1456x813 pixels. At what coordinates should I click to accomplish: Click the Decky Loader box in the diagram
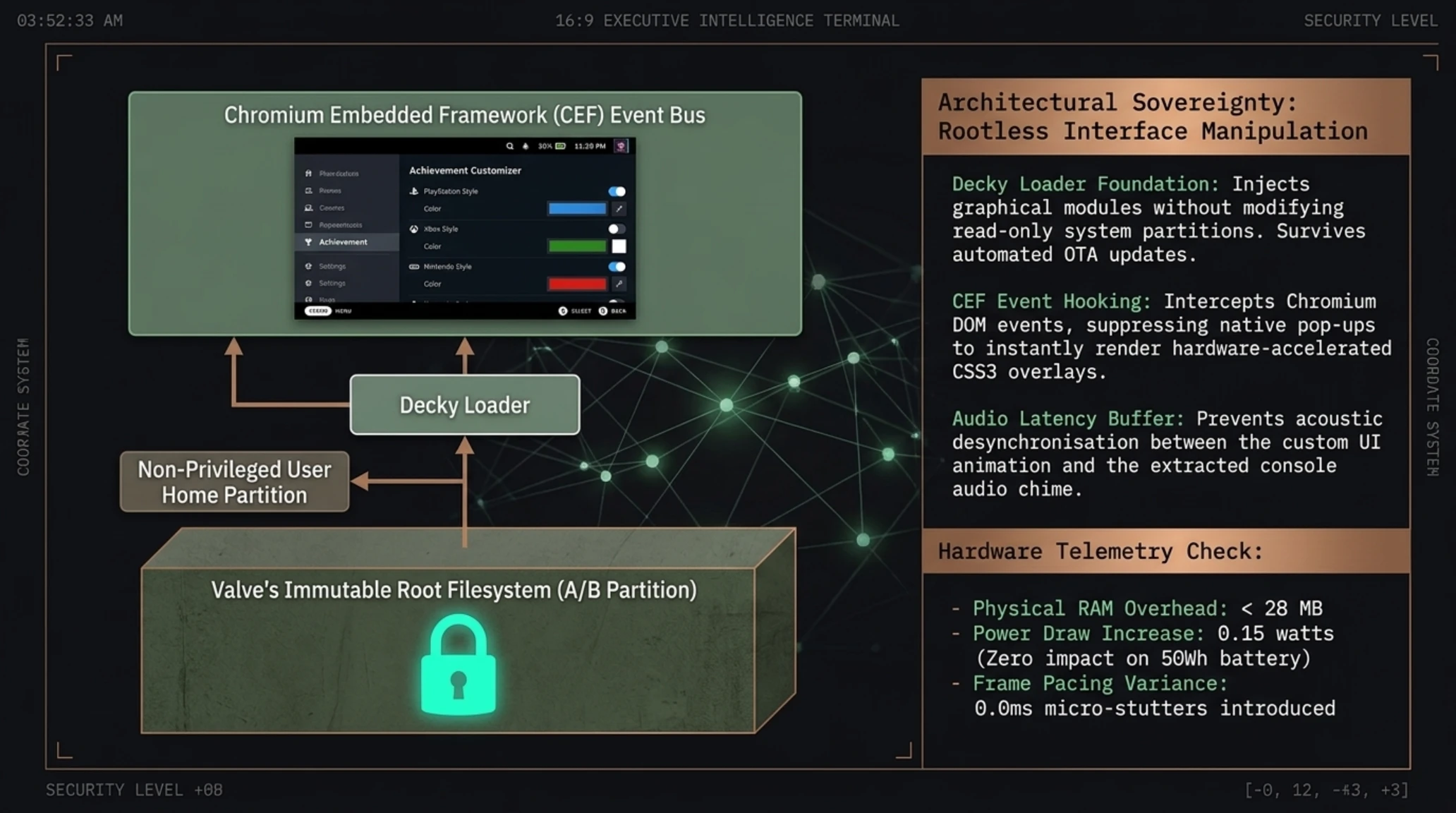pyautogui.click(x=465, y=404)
